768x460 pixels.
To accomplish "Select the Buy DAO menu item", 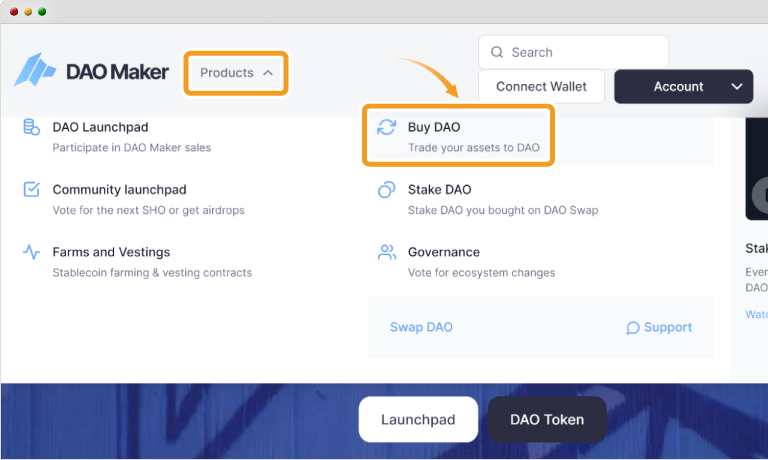I will point(458,136).
